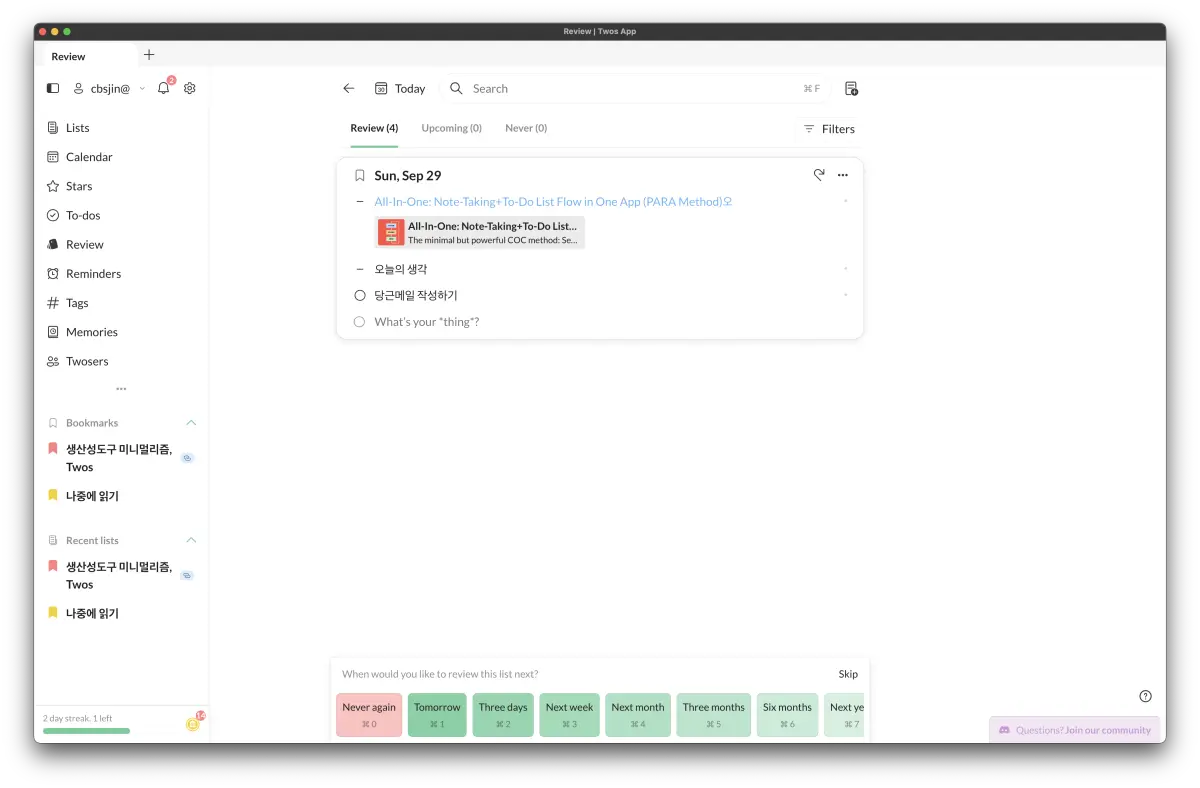The height and width of the screenshot is (788, 1200).
Task: Open the All-In-One PARA Method link
Action: click(553, 202)
